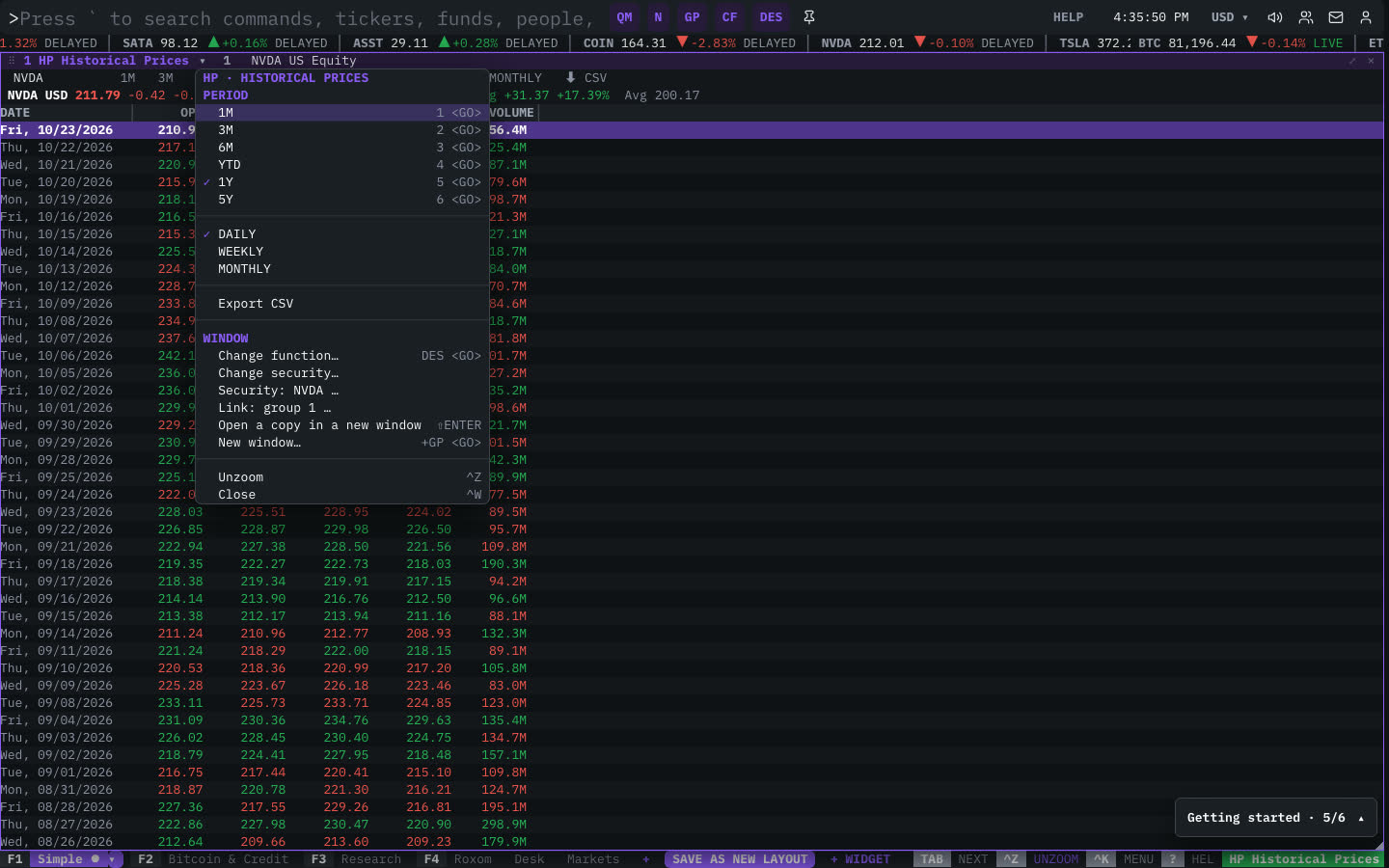Click the CF shortcut button
This screenshot has width=1389, height=868.
tap(730, 17)
